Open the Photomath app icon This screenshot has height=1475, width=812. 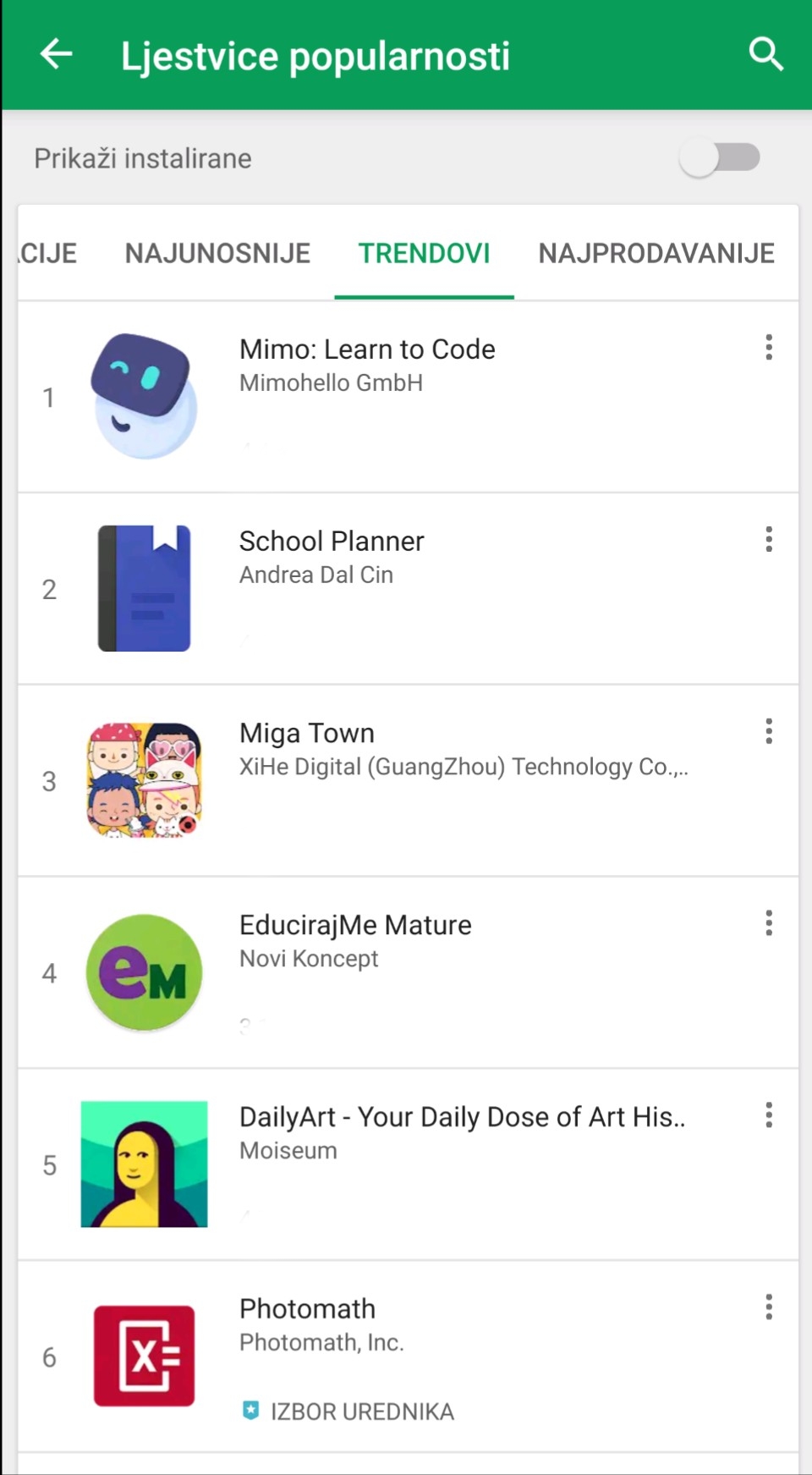[x=144, y=1356]
